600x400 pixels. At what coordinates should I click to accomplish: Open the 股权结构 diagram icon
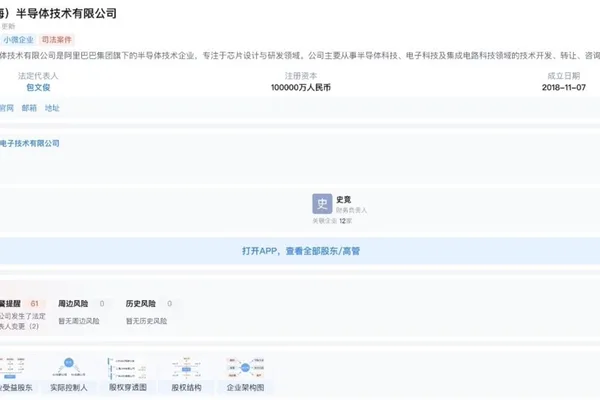(186, 369)
